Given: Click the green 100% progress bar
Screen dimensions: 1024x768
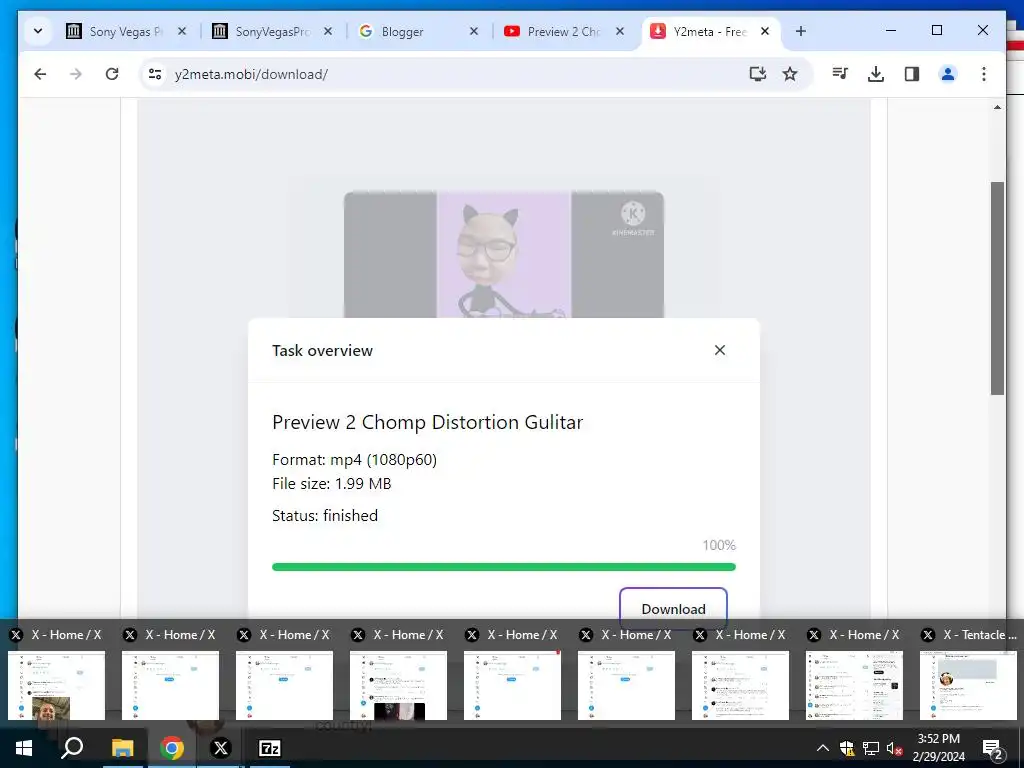Looking at the screenshot, I should (504, 567).
